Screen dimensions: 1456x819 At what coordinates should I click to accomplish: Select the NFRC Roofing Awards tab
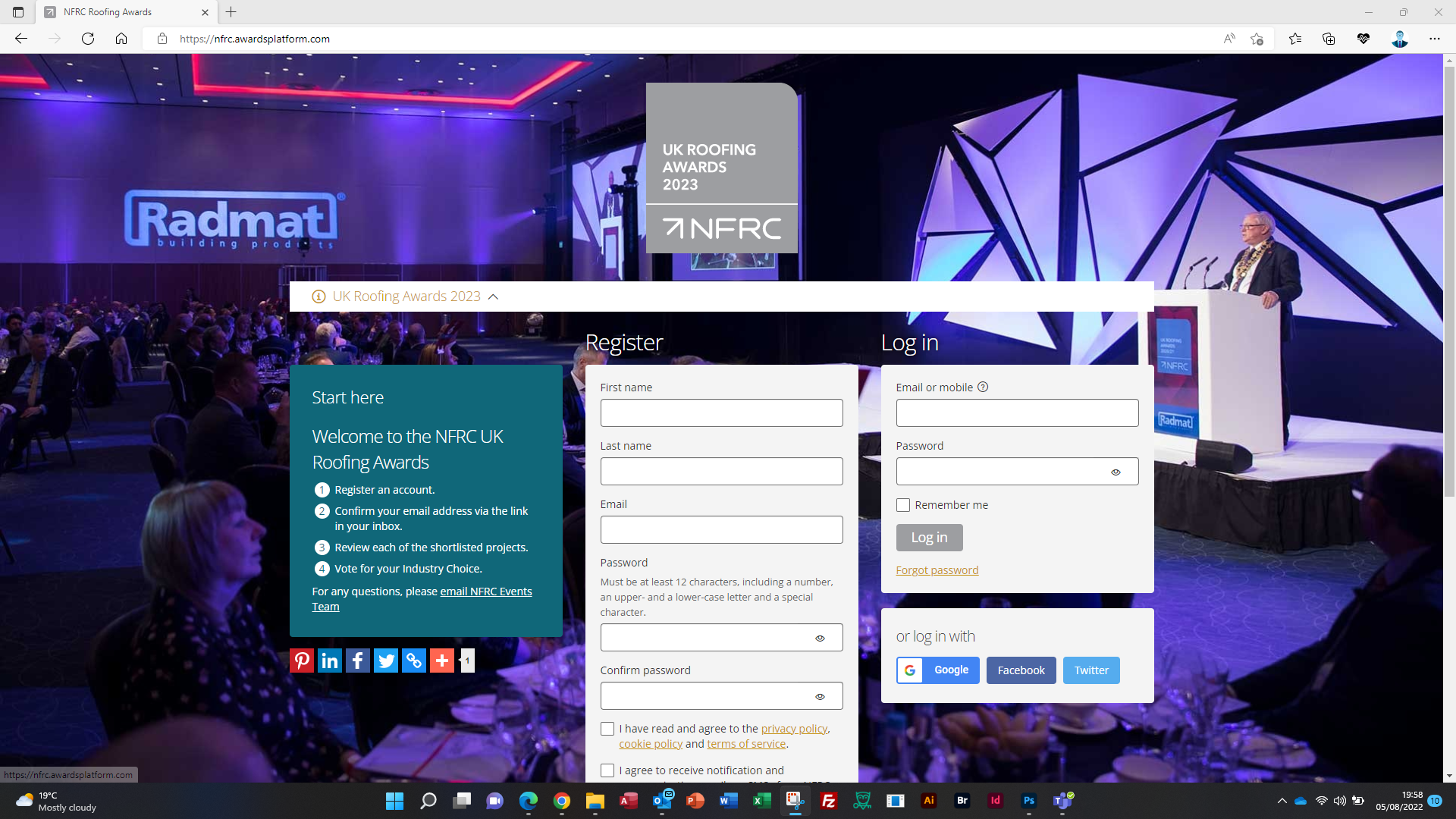pyautogui.click(x=108, y=12)
